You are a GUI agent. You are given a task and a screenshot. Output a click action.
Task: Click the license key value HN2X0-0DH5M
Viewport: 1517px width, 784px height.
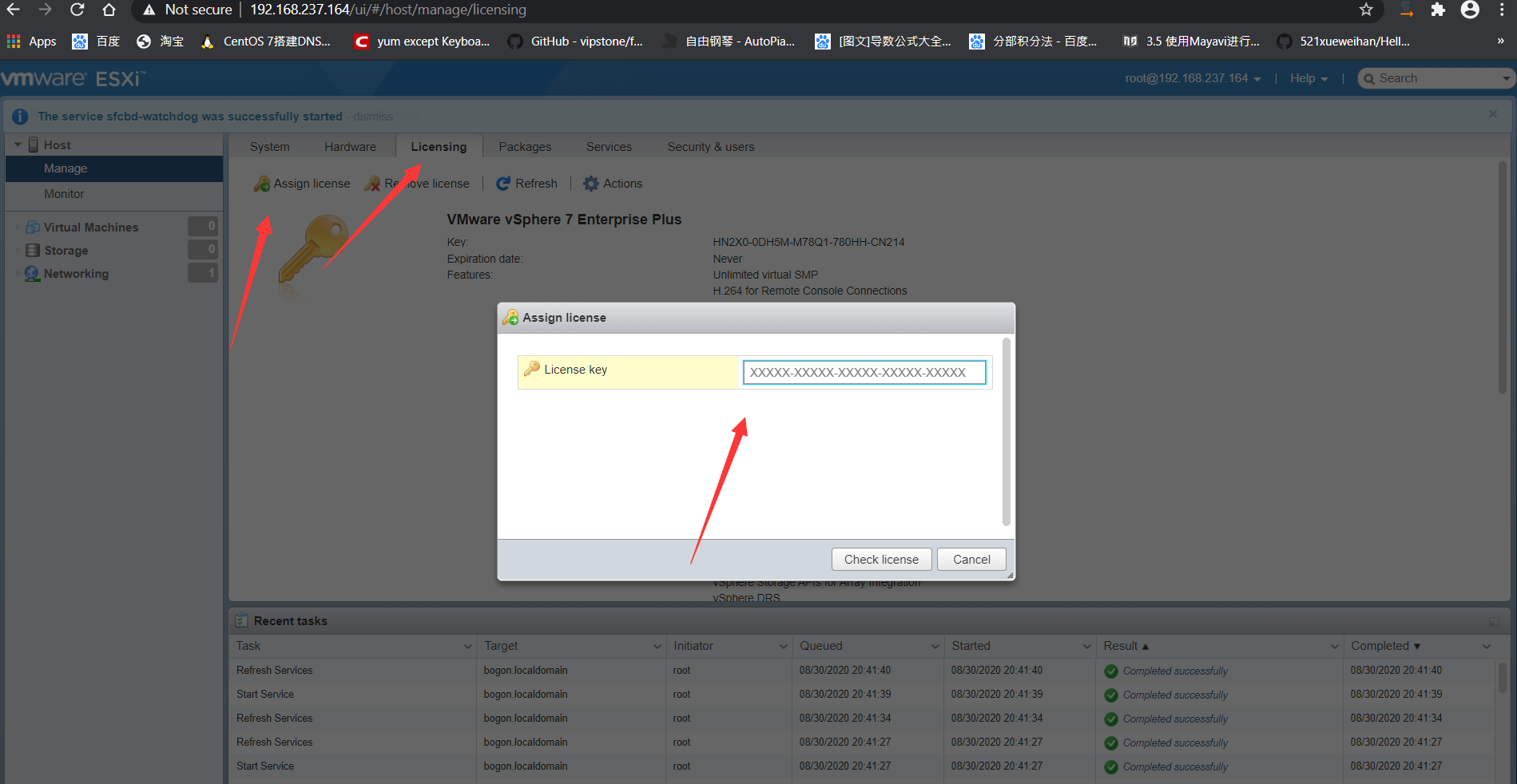pos(808,242)
